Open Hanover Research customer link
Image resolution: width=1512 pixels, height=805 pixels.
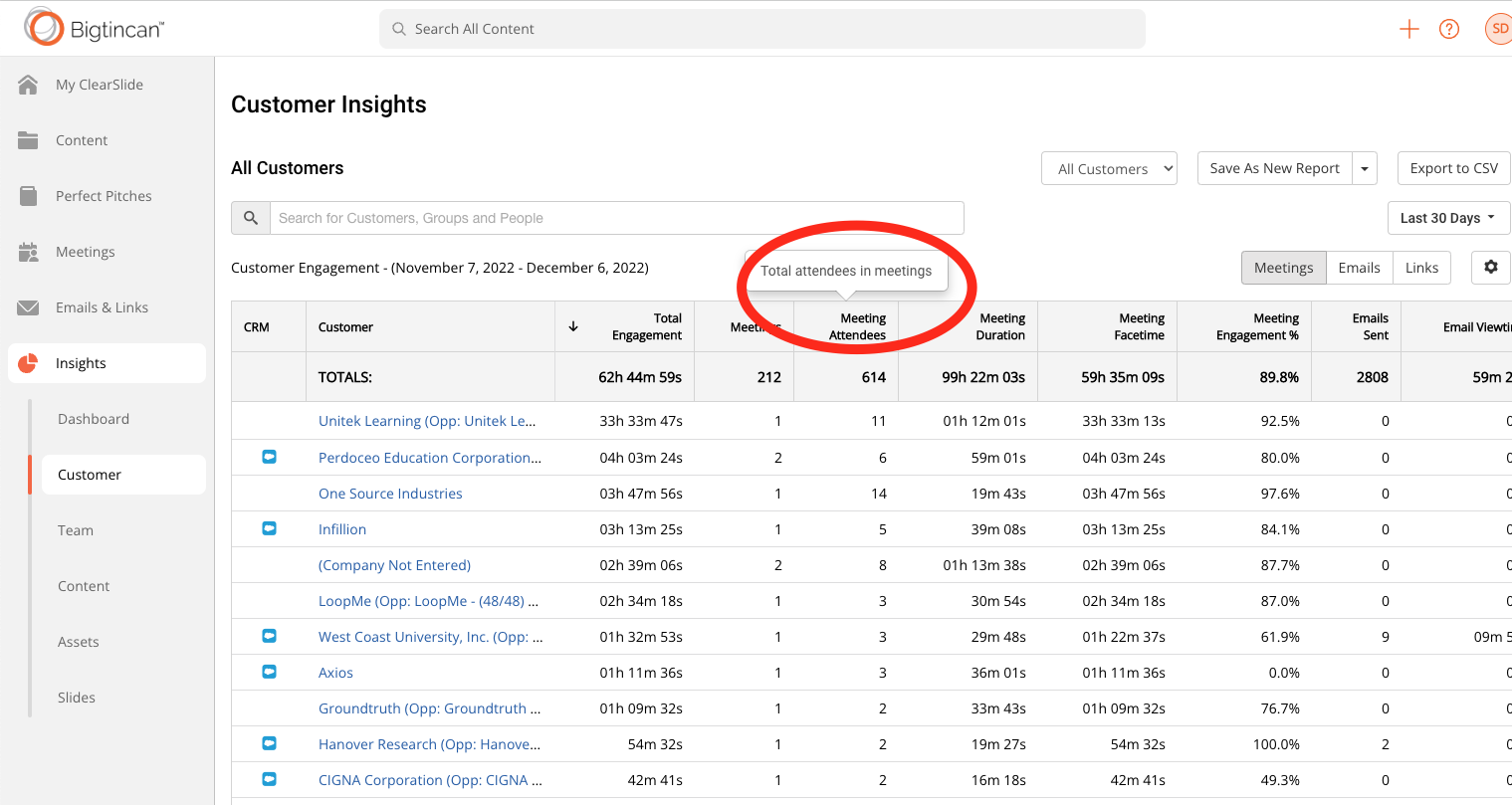coord(430,744)
